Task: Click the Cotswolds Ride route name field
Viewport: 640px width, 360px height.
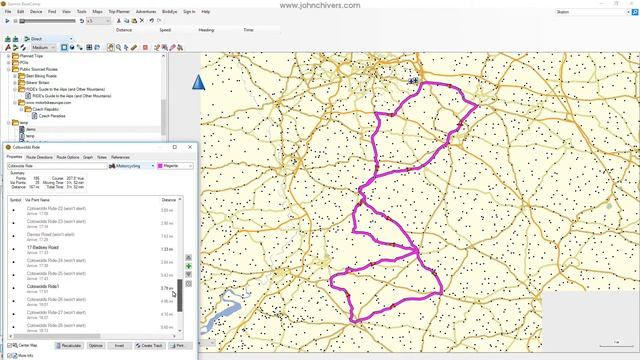Action: tap(57, 166)
